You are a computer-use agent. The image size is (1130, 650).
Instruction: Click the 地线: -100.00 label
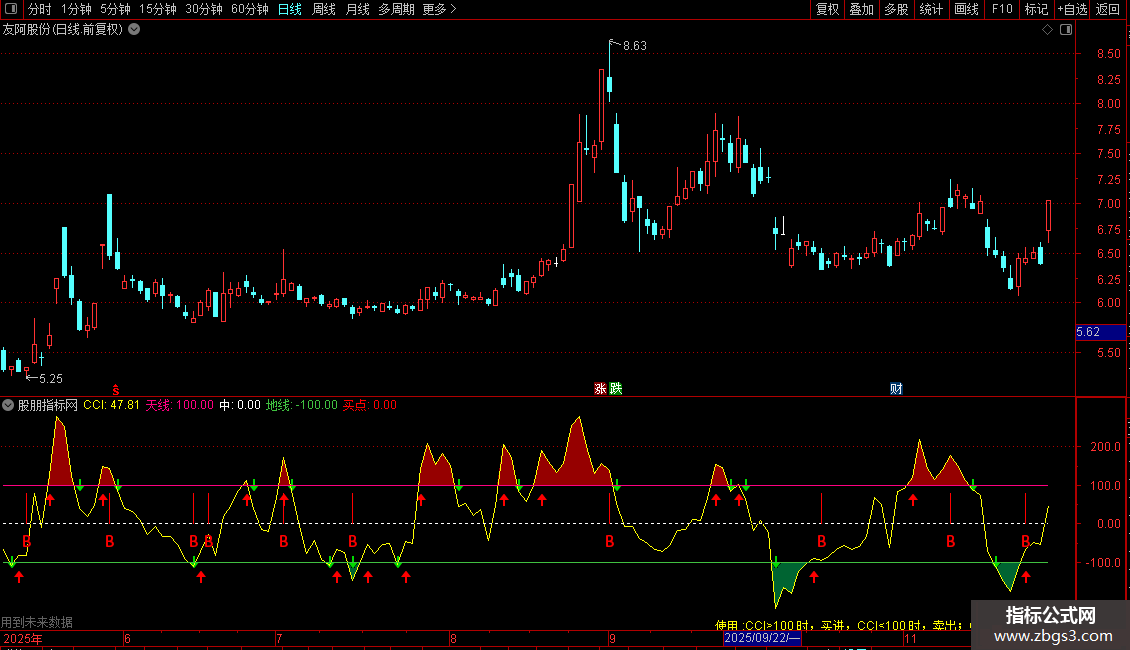point(301,405)
